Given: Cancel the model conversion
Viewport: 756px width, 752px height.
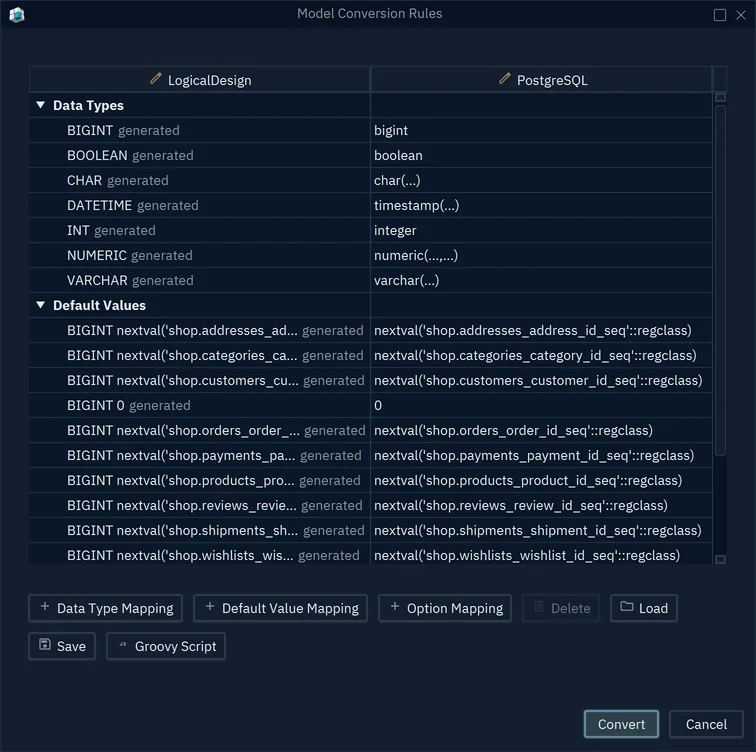Looking at the screenshot, I should coord(706,724).
